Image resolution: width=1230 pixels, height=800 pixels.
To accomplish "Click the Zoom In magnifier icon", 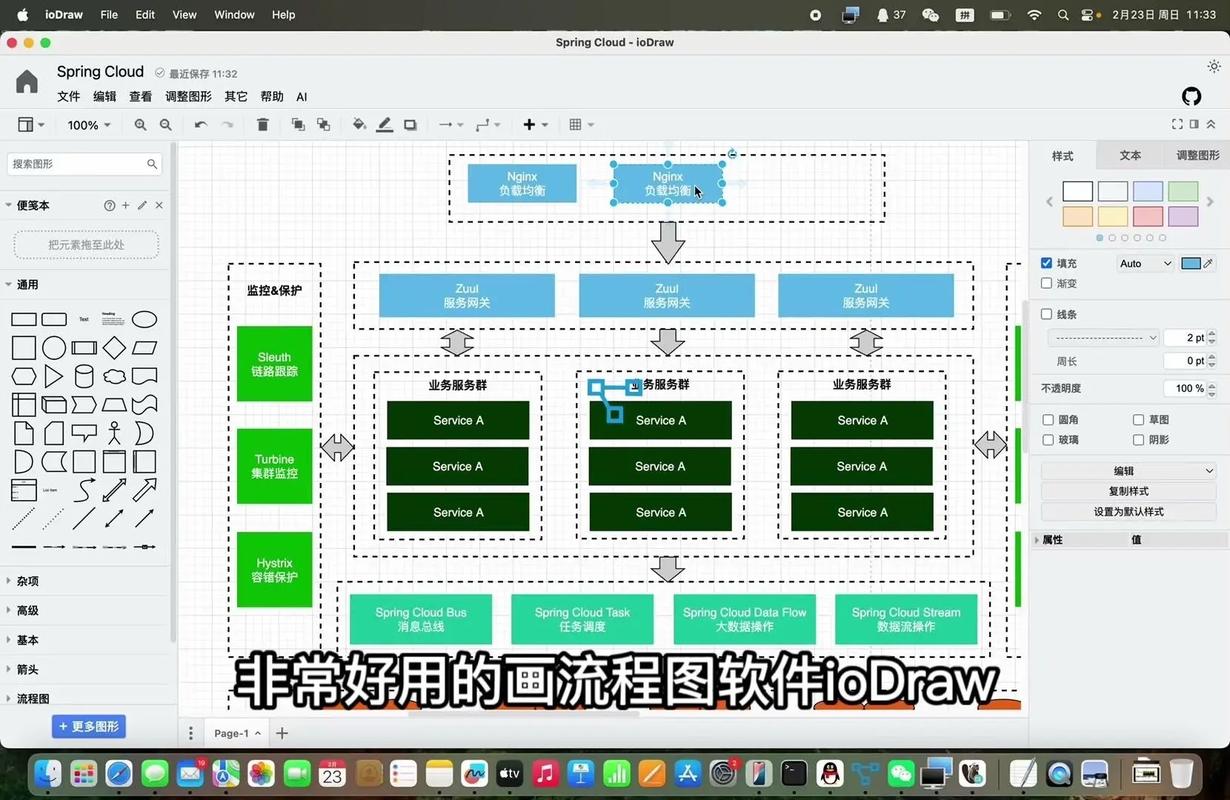I will pos(140,124).
